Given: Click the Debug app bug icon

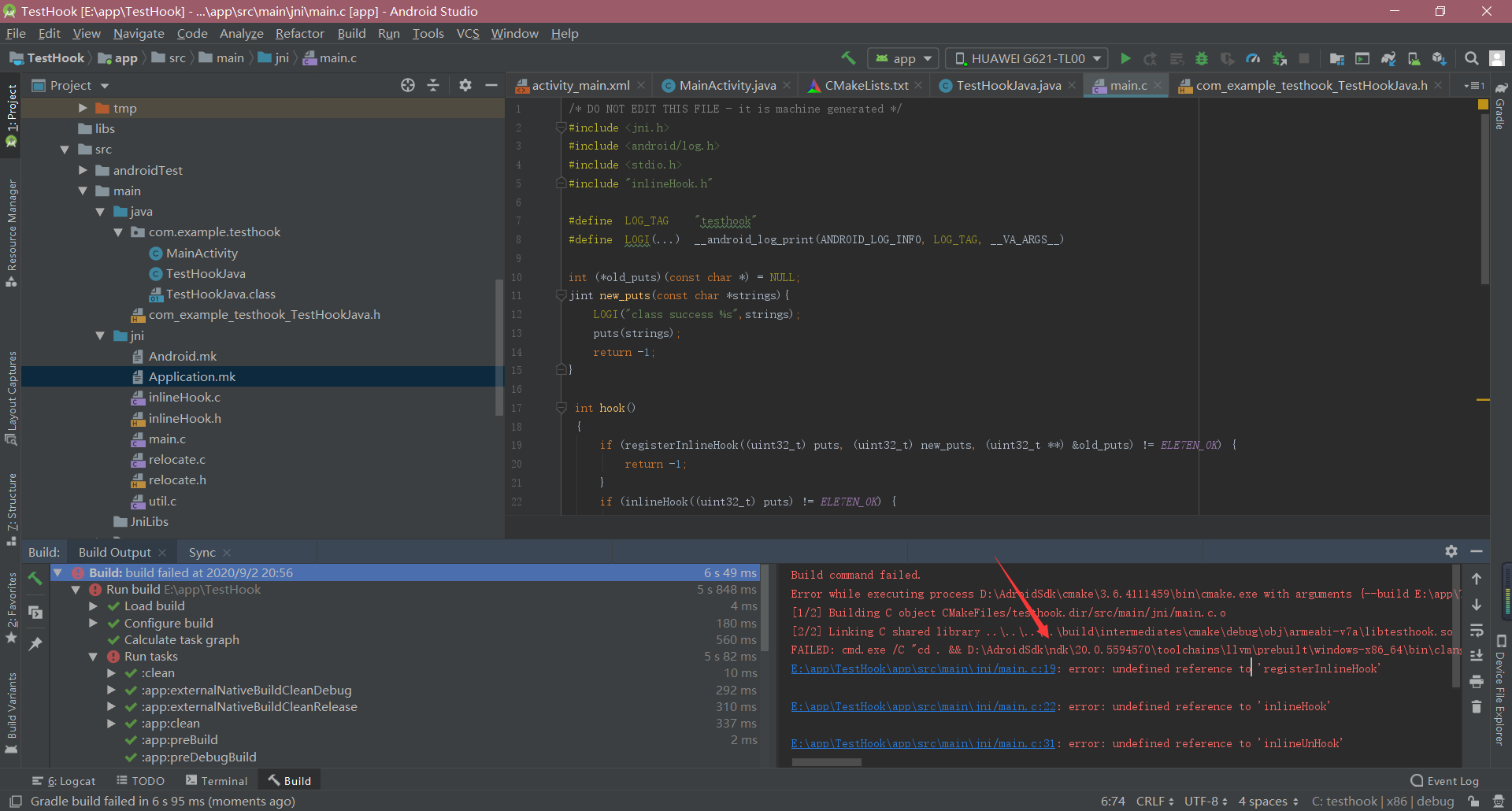Looking at the screenshot, I should (1202, 58).
